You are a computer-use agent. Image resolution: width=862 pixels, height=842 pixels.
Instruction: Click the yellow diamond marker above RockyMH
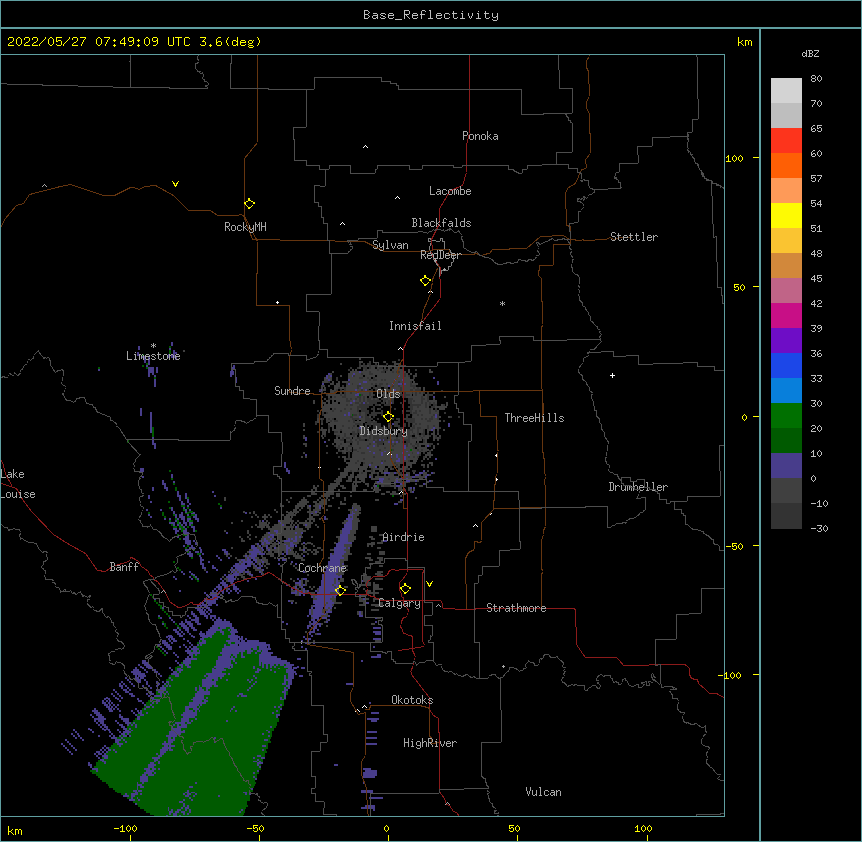249,204
